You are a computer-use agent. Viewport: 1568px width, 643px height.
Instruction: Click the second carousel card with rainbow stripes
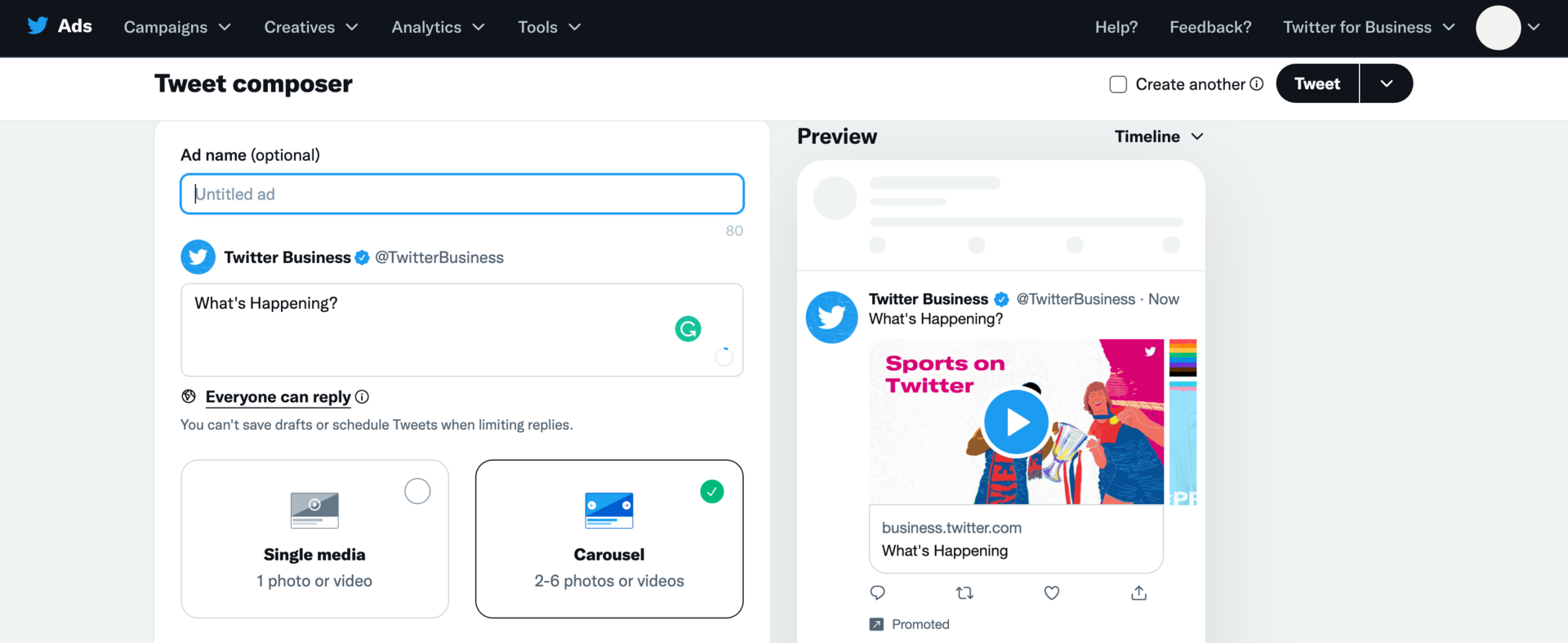(1183, 422)
